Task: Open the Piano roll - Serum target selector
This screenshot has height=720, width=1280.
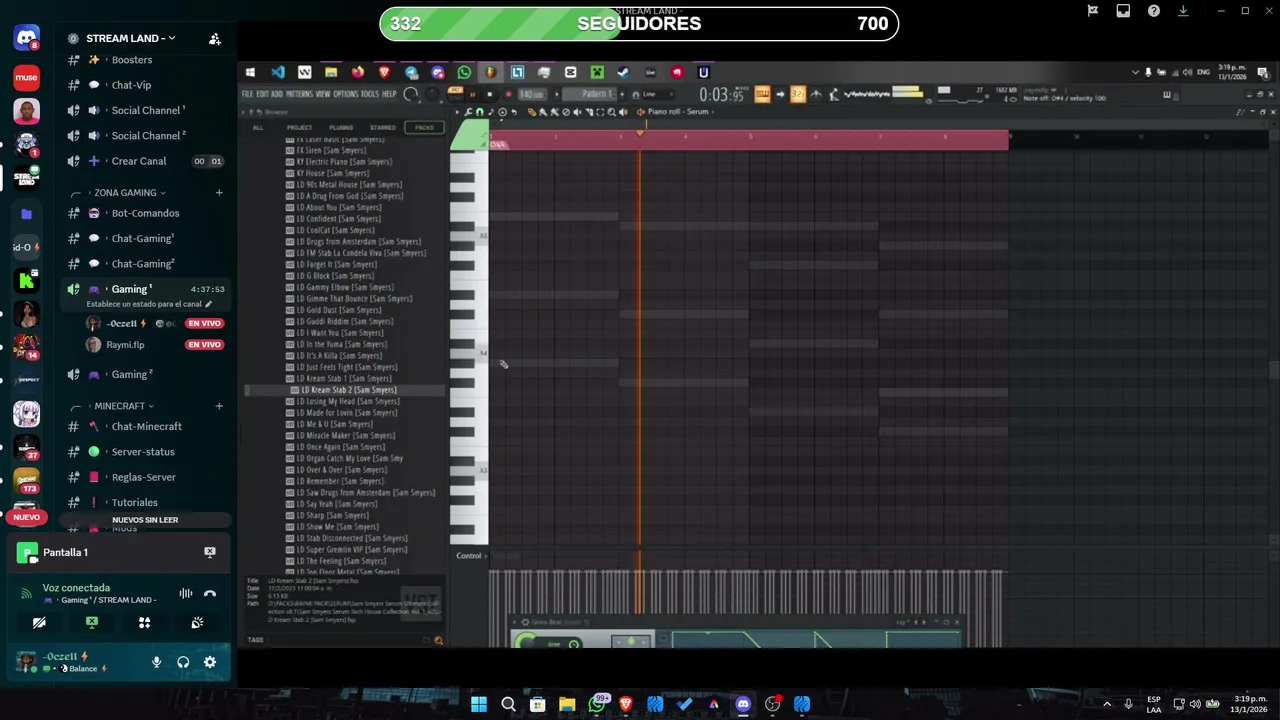Action: [x=678, y=112]
